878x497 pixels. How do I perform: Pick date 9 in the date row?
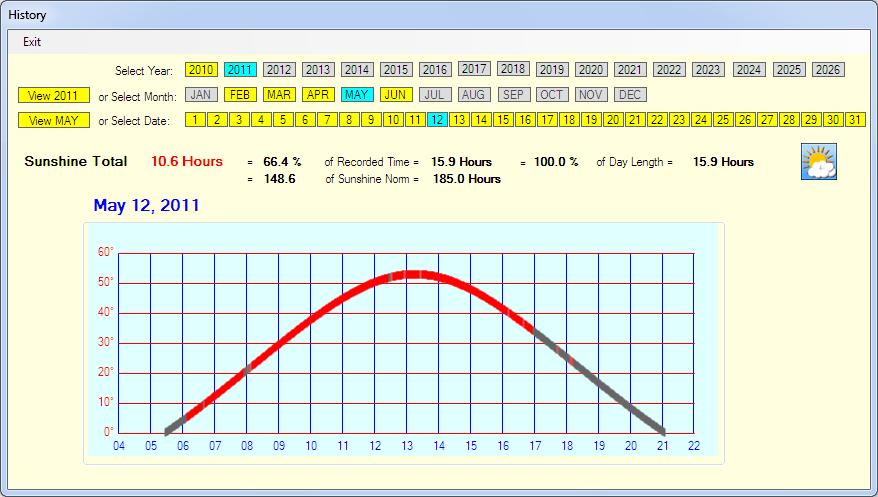371,120
